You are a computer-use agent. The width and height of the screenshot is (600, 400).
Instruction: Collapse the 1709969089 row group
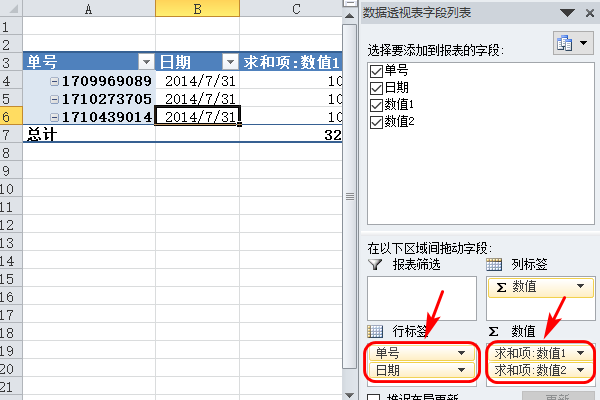(55, 81)
